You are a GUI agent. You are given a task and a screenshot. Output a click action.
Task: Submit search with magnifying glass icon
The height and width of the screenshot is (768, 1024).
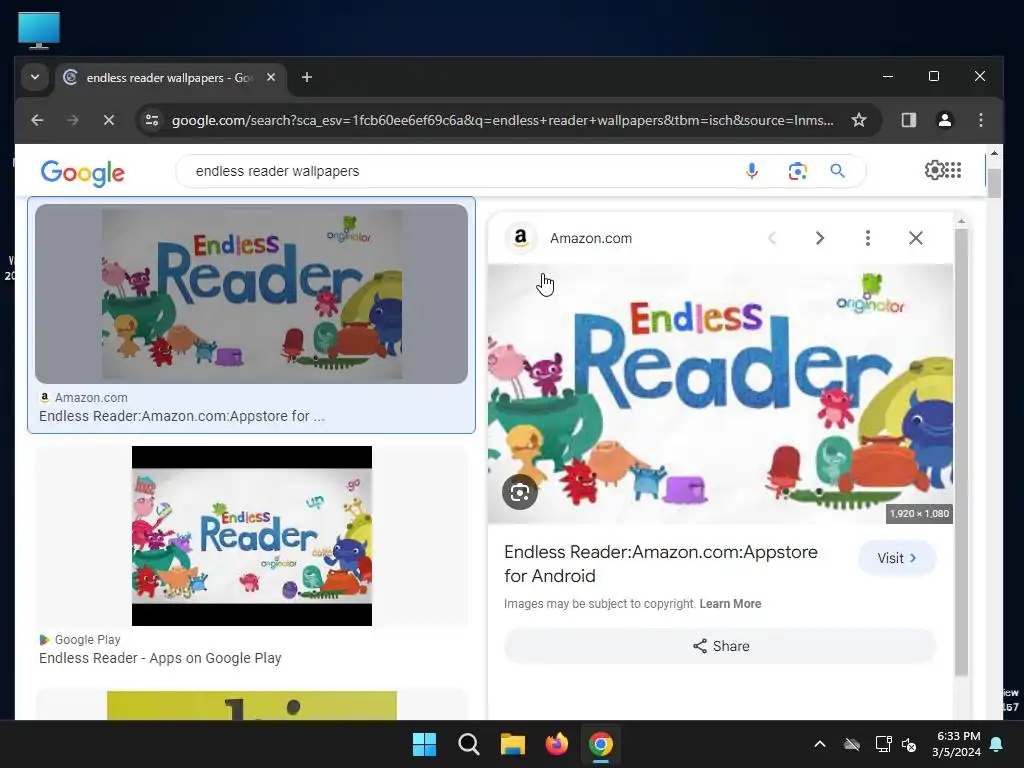point(837,171)
